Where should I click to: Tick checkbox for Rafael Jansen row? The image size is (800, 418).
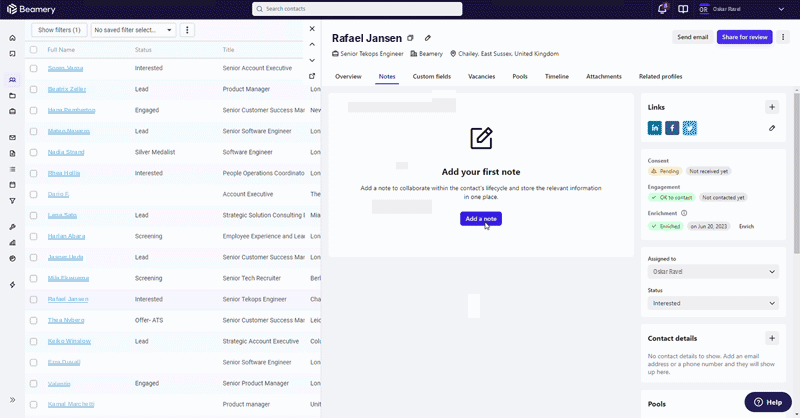[x=34, y=300]
